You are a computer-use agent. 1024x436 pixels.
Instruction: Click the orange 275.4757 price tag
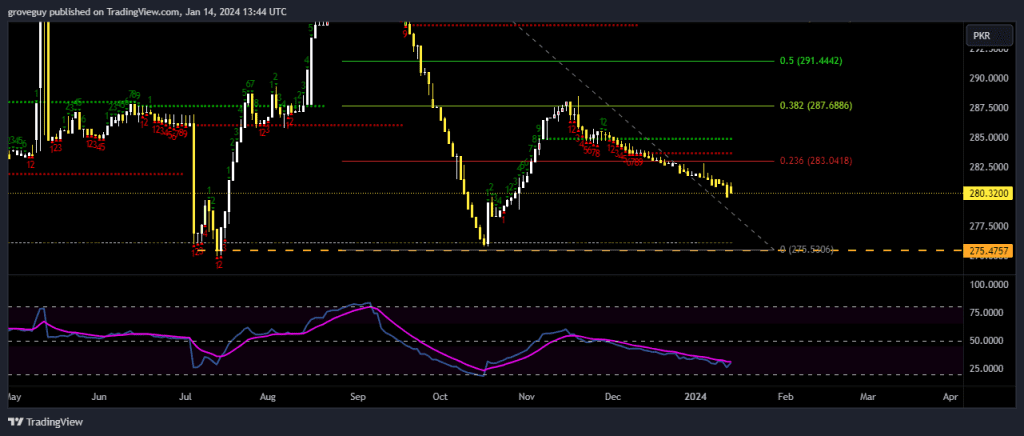click(988, 250)
